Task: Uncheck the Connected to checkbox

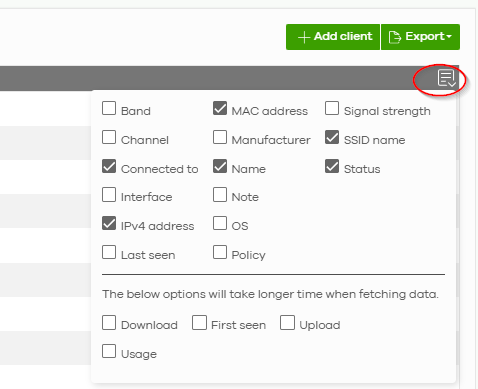Action: coord(109,166)
